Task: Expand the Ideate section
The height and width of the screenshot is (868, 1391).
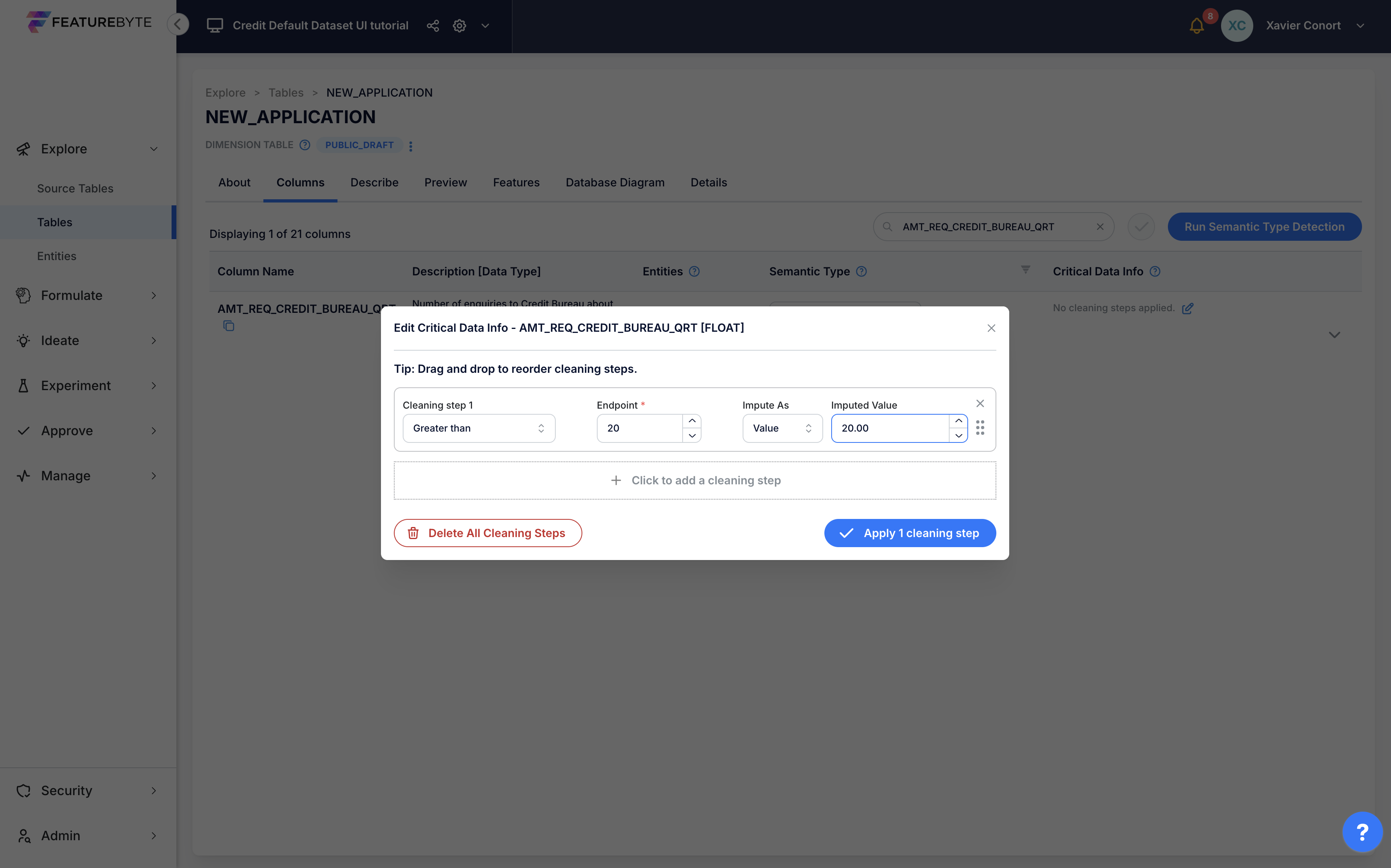Action: [x=153, y=341]
